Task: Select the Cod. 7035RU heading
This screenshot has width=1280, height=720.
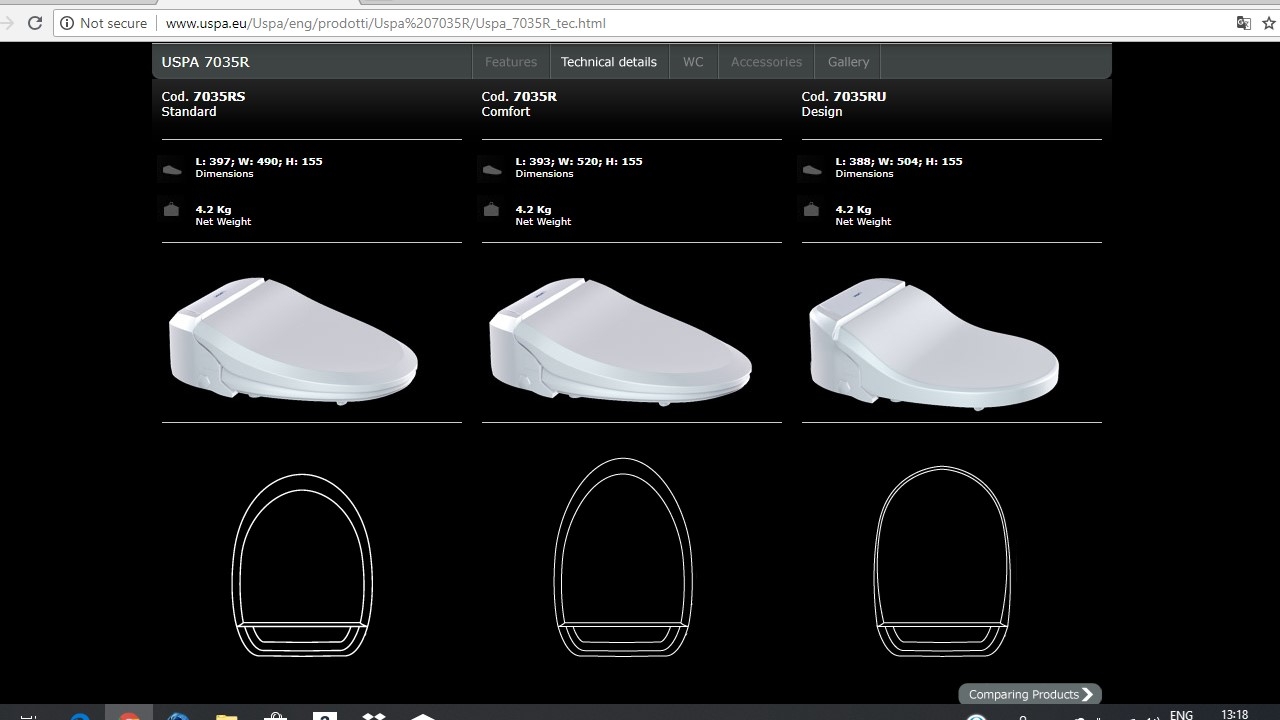Action: click(844, 96)
